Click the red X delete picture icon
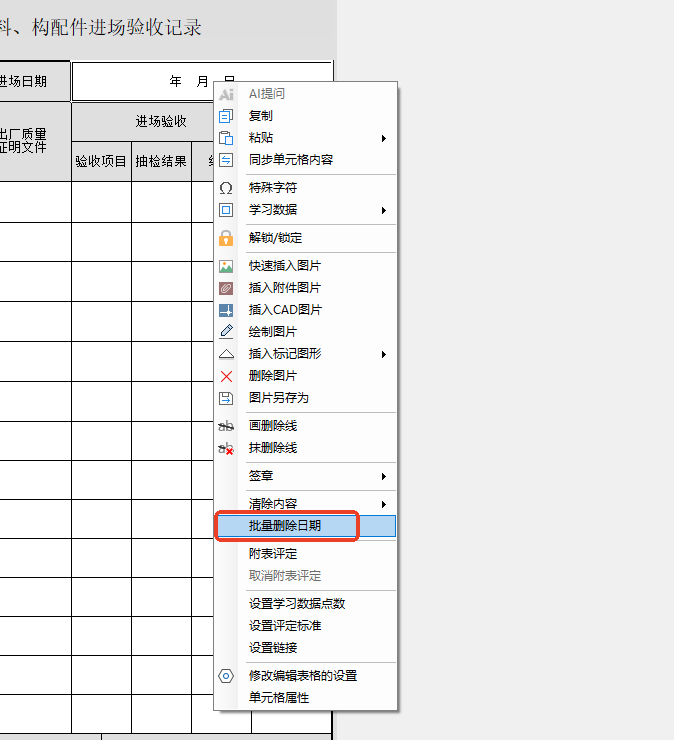The width and height of the screenshot is (674, 740). point(226,376)
